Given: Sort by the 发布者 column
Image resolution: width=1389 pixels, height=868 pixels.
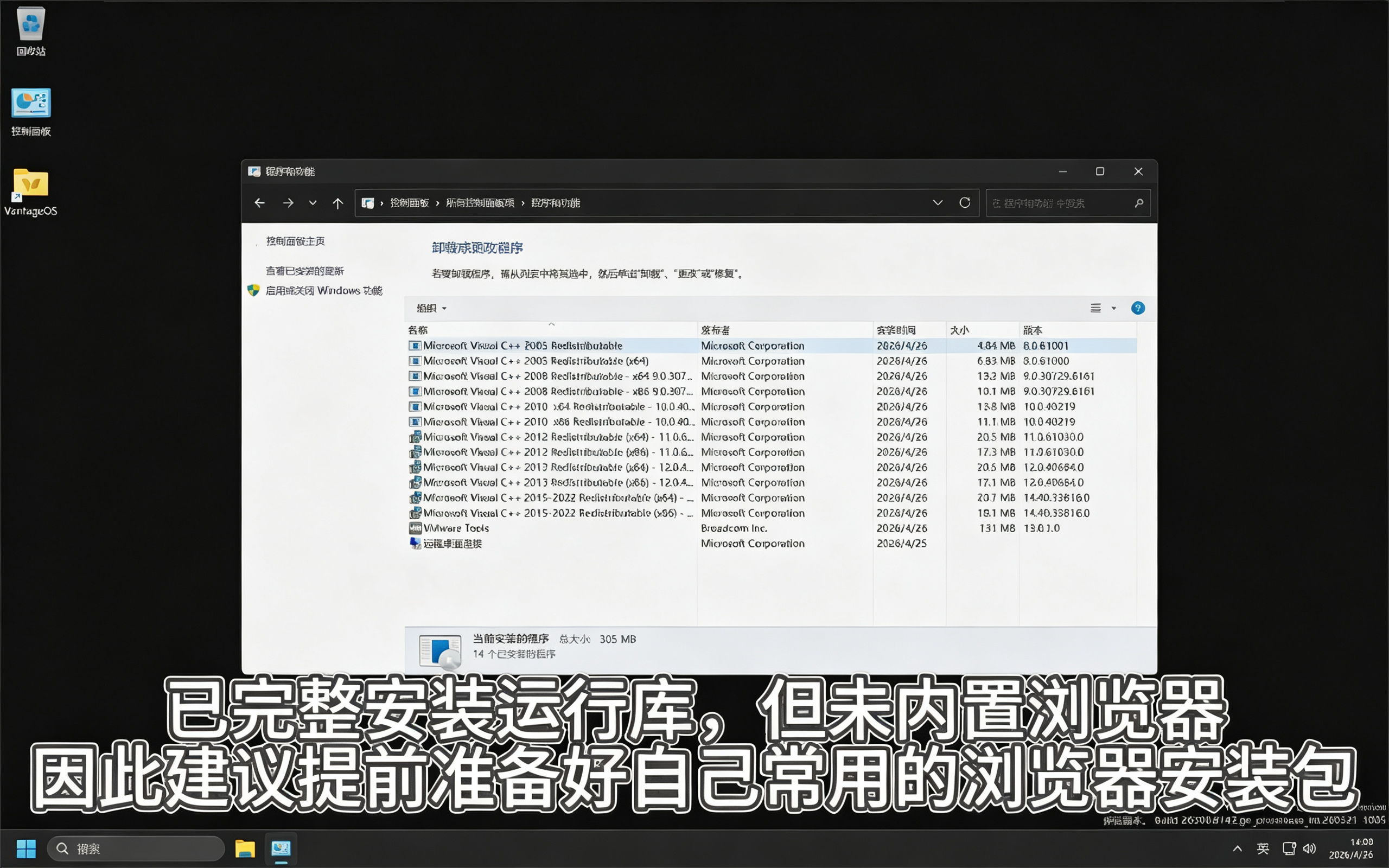Looking at the screenshot, I should pyautogui.click(x=785, y=330).
